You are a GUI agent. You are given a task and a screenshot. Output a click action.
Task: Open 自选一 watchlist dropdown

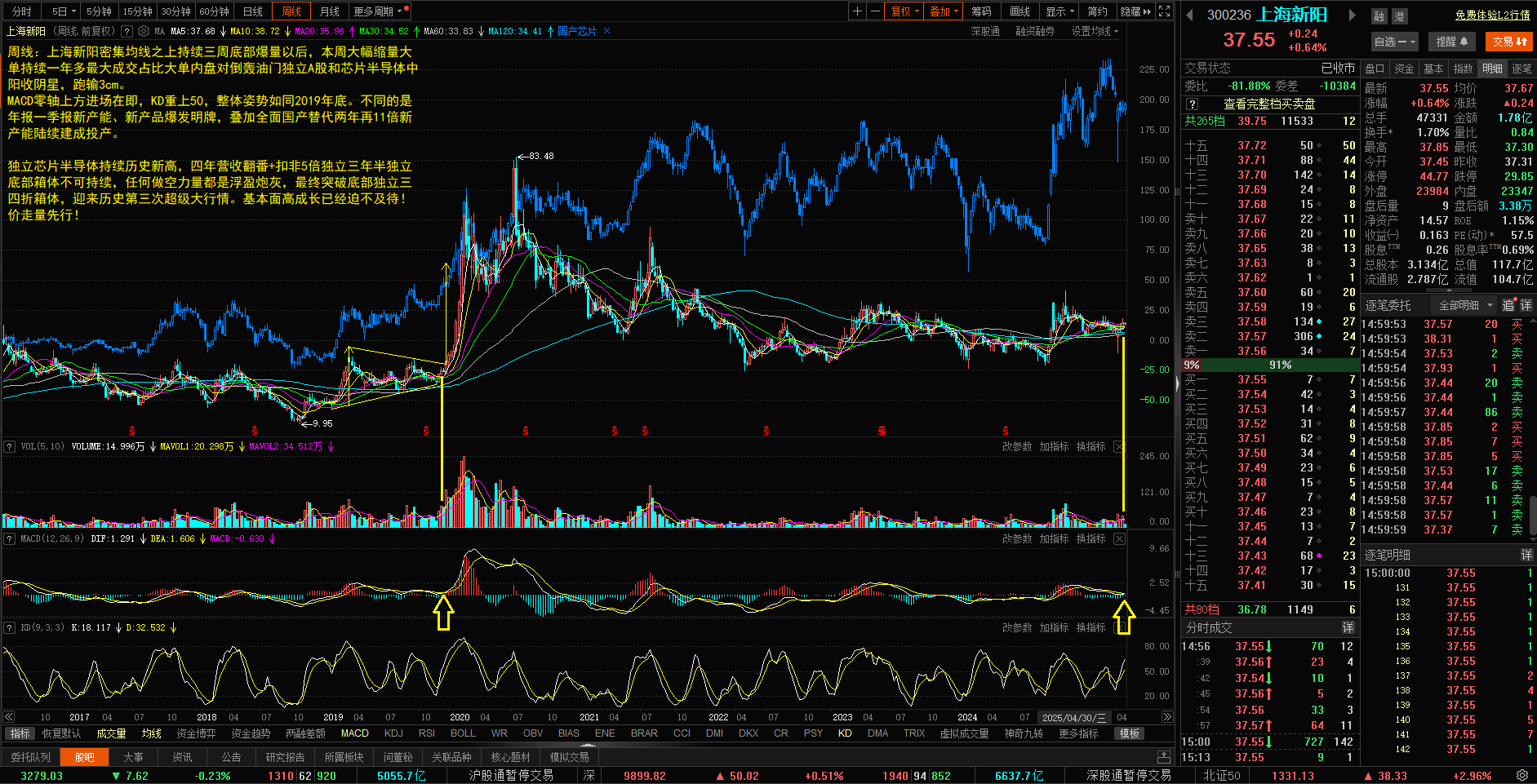click(1395, 42)
